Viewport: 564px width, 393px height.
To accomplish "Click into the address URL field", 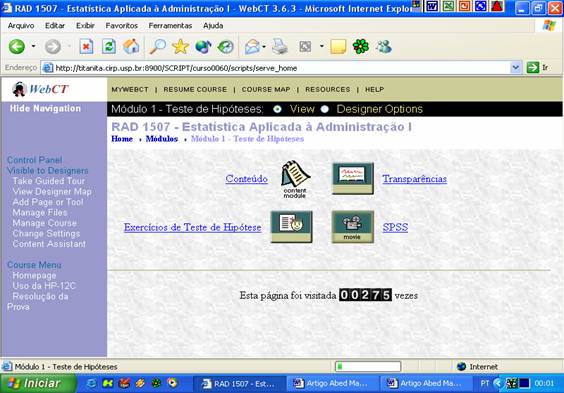I will [281, 68].
